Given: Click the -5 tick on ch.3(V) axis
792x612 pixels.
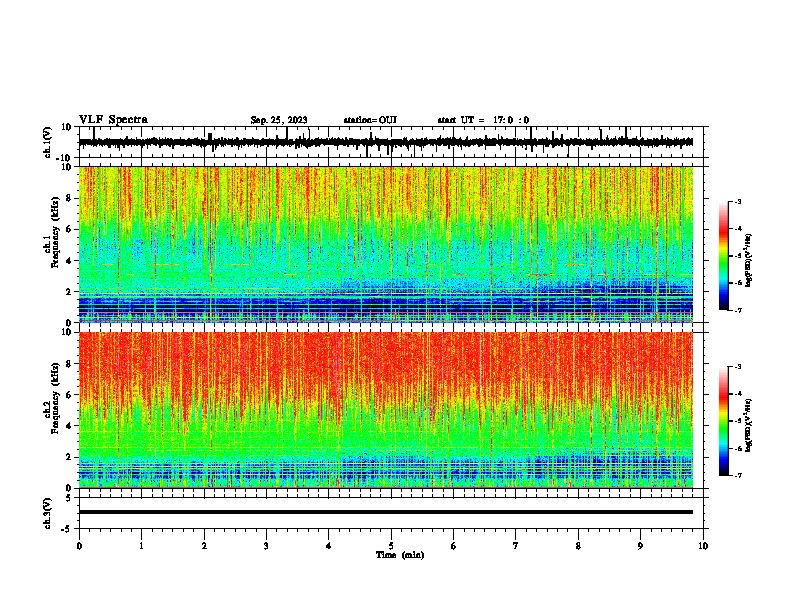Looking at the screenshot, I should pyautogui.click(x=67, y=529).
